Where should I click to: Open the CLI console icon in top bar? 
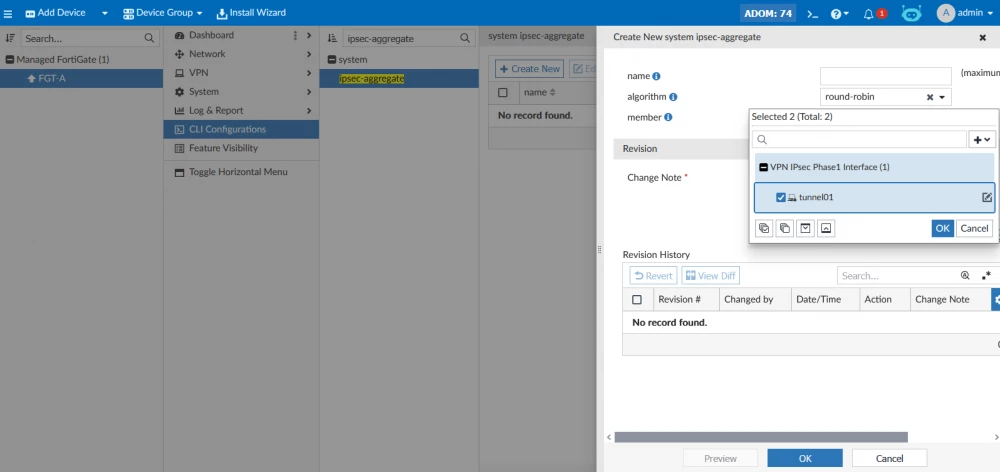coord(812,13)
